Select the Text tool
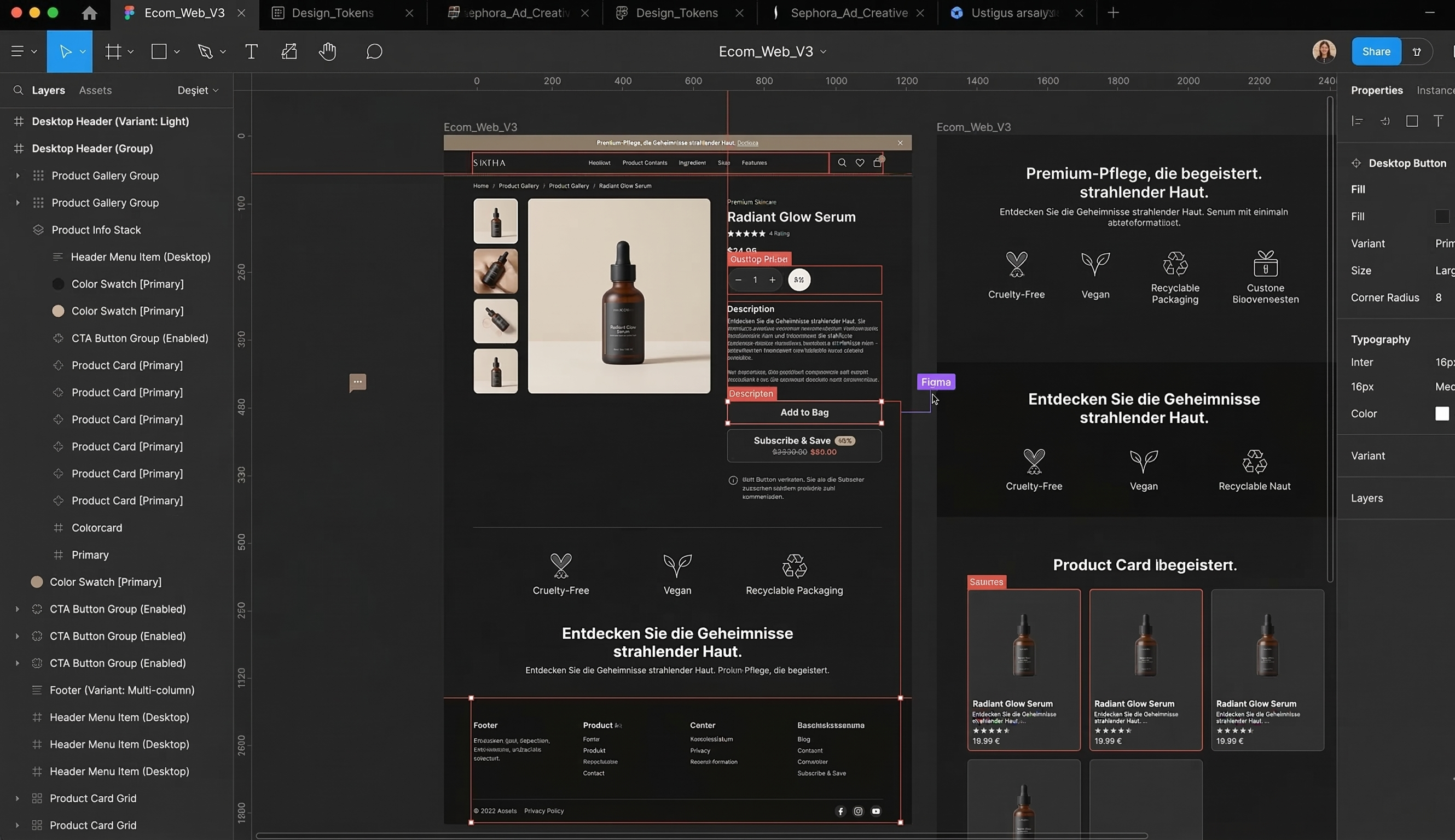Image resolution: width=1455 pixels, height=840 pixels. coord(251,51)
